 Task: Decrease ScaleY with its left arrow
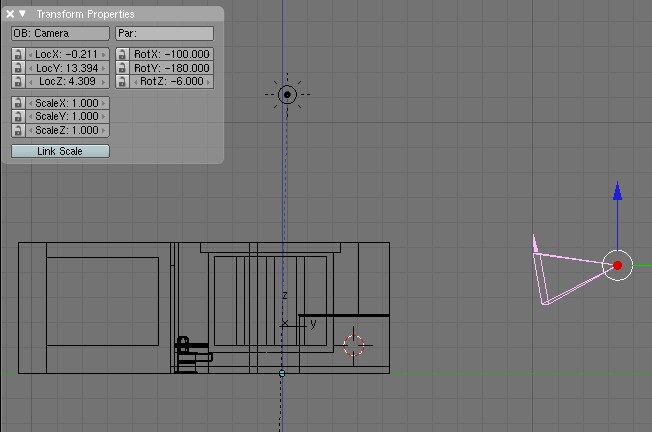pyautogui.click(x=30, y=117)
